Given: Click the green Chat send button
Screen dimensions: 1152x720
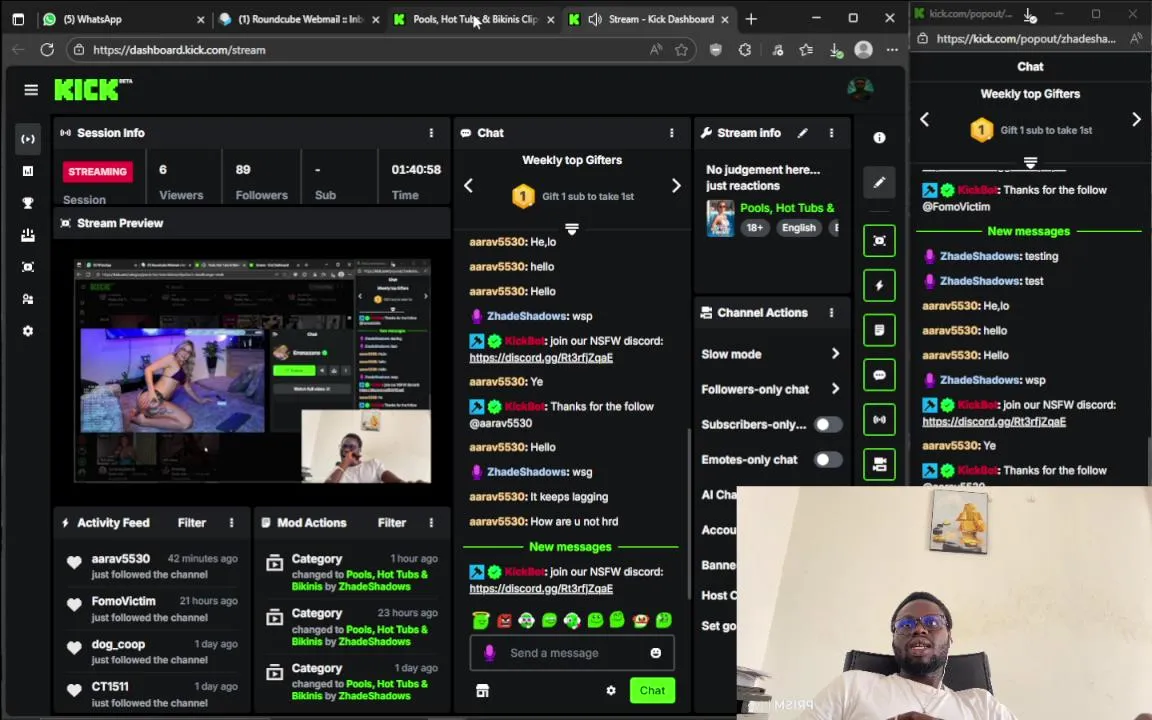Looking at the screenshot, I should pyautogui.click(x=652, y=691).
